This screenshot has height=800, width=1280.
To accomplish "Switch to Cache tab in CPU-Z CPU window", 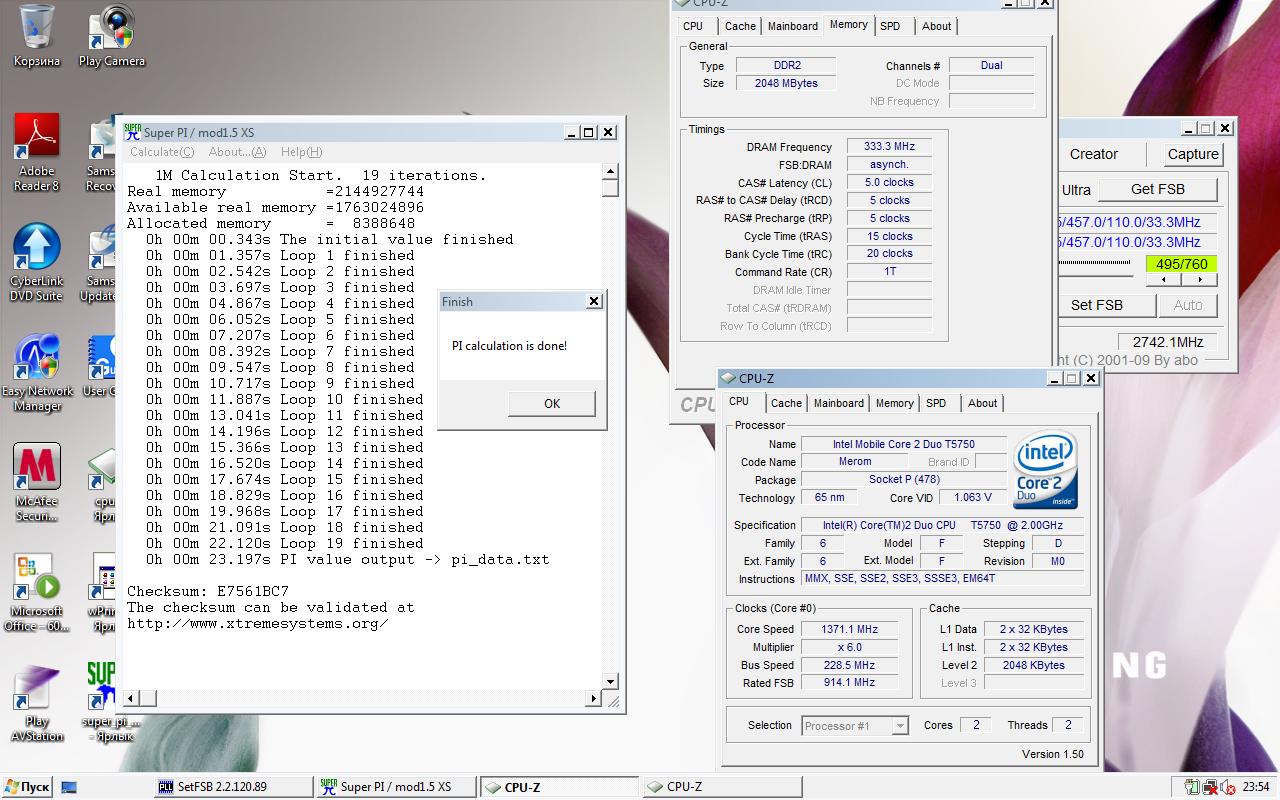I will pos(786,403).
